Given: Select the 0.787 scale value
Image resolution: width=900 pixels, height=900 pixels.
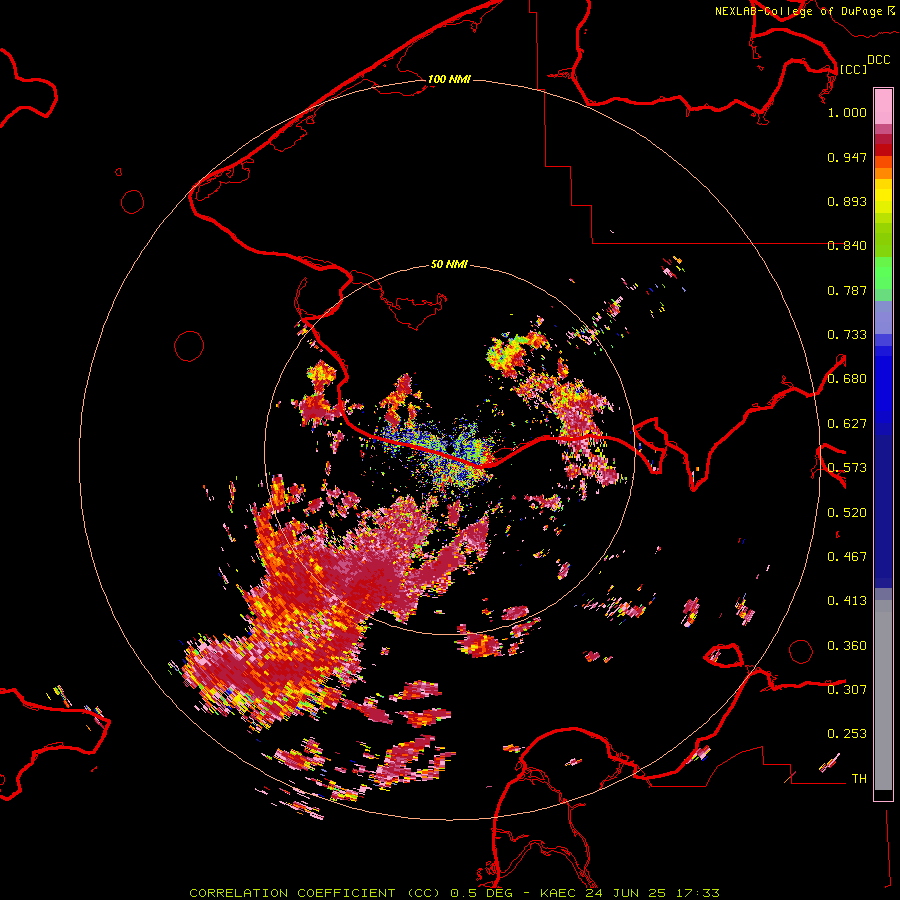Looking at the screenshot, I should pos(847,290).
